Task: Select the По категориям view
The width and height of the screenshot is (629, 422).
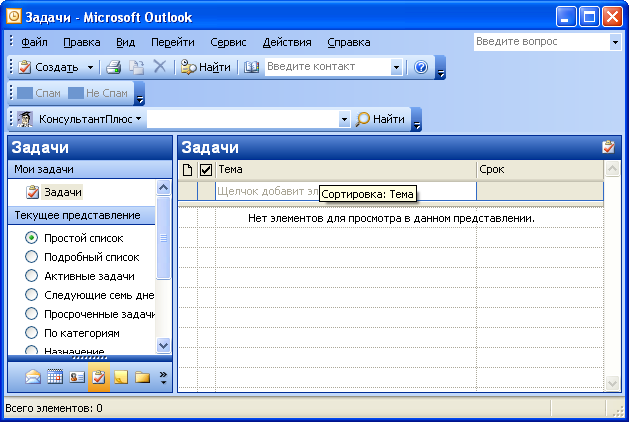Action: click(72, 333)
